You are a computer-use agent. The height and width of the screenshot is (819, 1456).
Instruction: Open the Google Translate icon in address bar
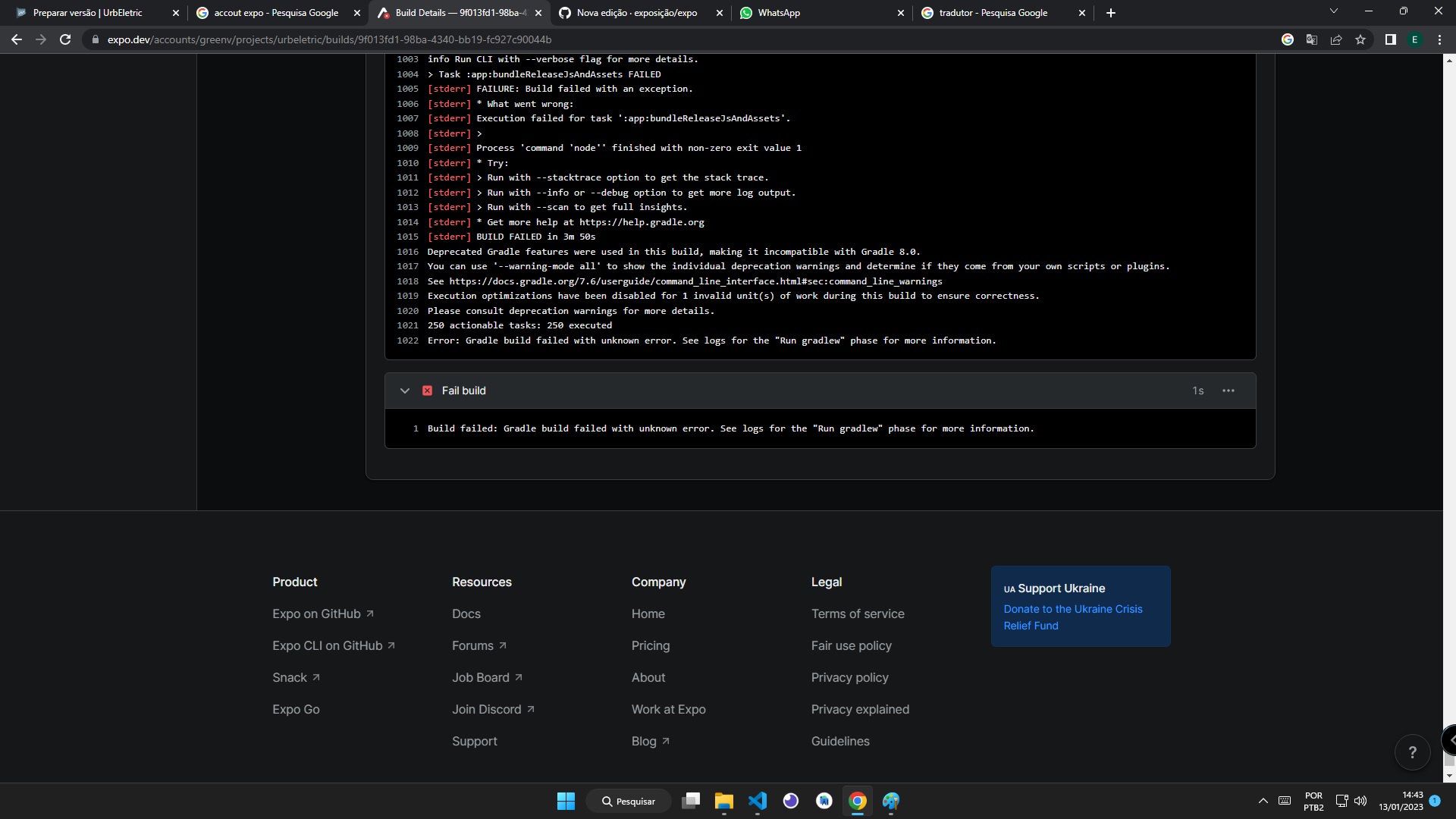[x=1312, y=39]
